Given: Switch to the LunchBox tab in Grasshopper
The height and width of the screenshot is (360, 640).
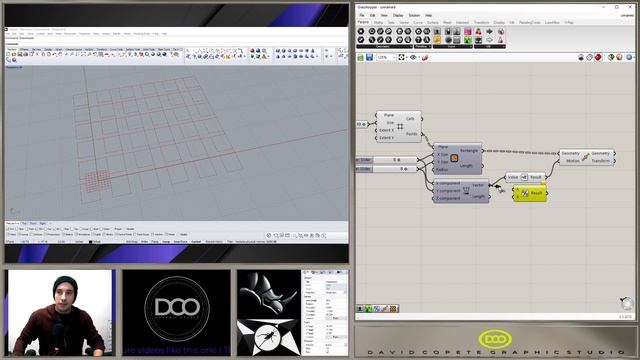Looking at the screenshot, I should pyautogui.click(x=552, y=22).
